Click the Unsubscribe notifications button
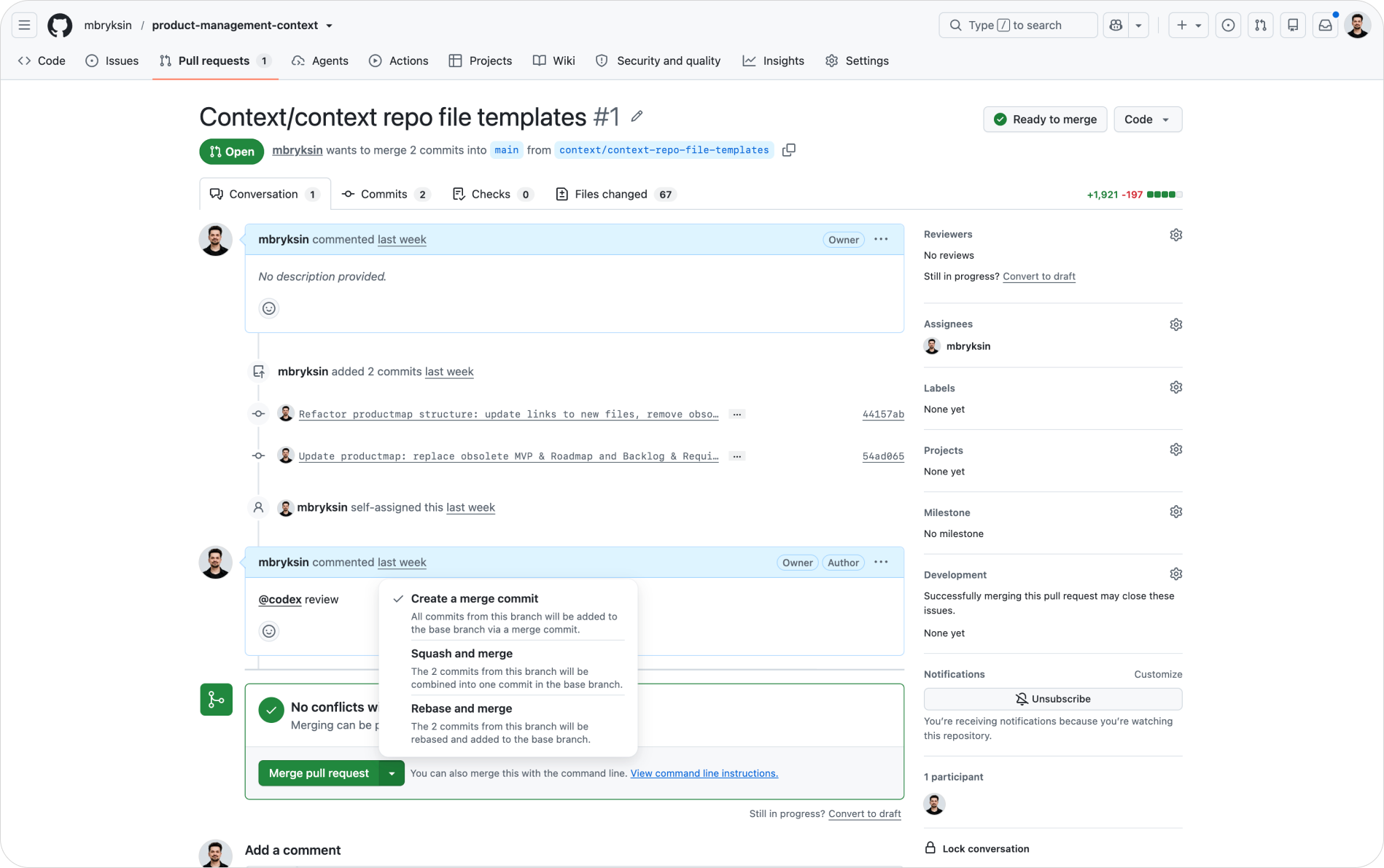This screenshot has height=868, width=1384. (x=1052, y=699)
